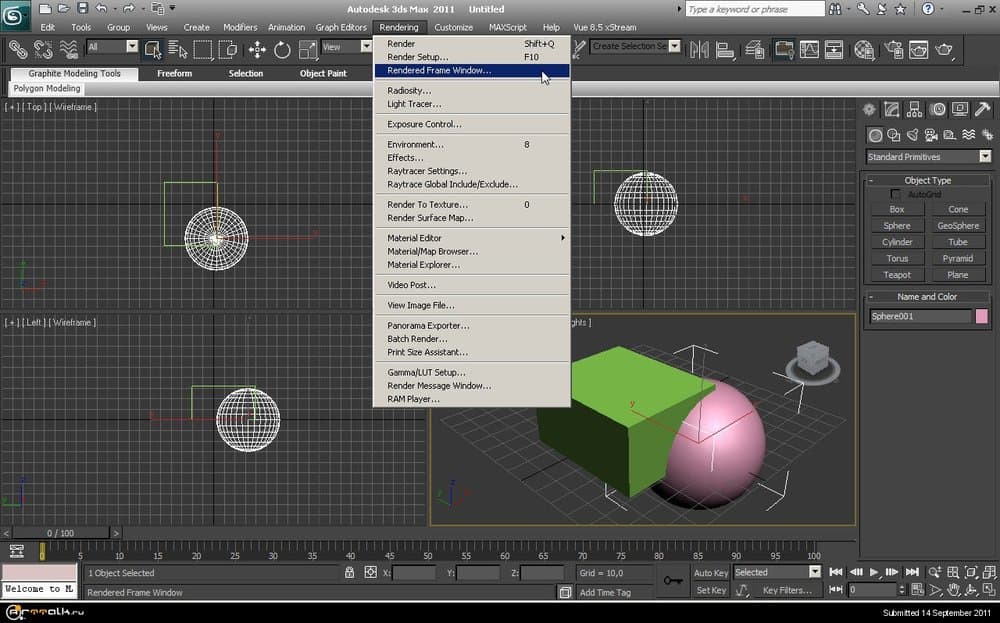Open the Utilities hammer panel tab
Screen dimensions: 1000x623
tap(983, 110)
